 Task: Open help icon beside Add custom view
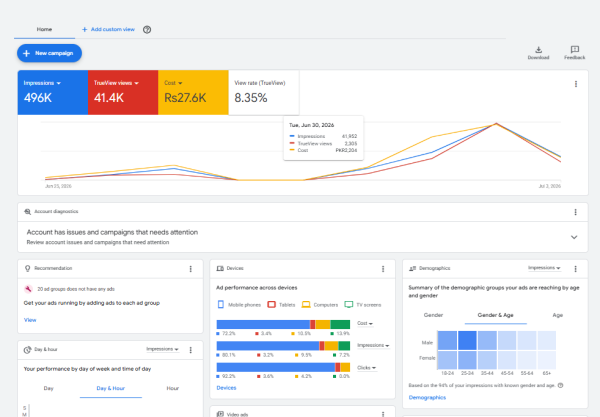click(x=147, y=29)
